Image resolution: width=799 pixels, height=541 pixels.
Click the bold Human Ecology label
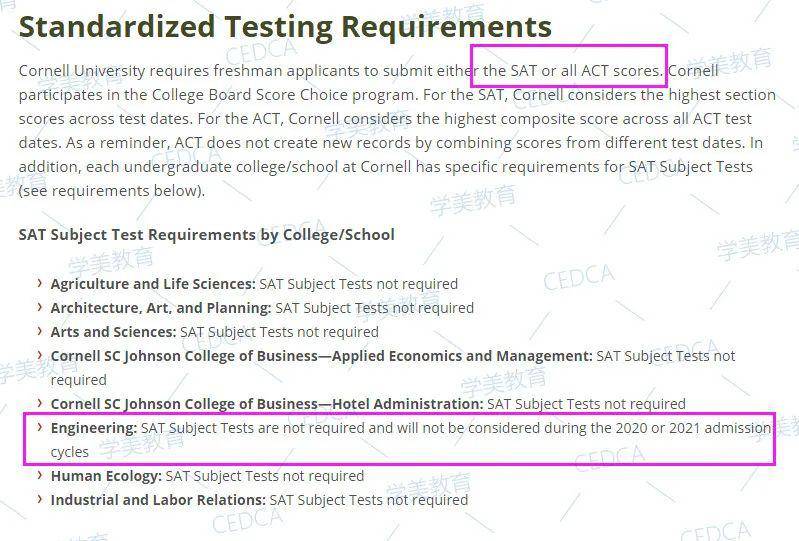(106, 476)
